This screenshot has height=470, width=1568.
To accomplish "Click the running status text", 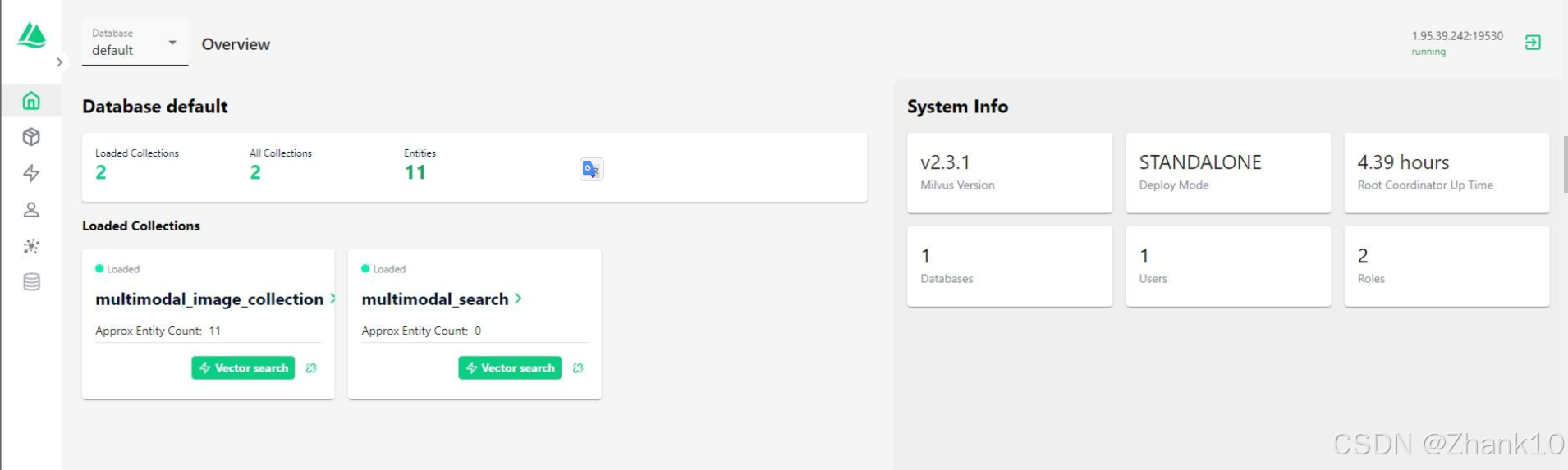I will point(1428,52).
